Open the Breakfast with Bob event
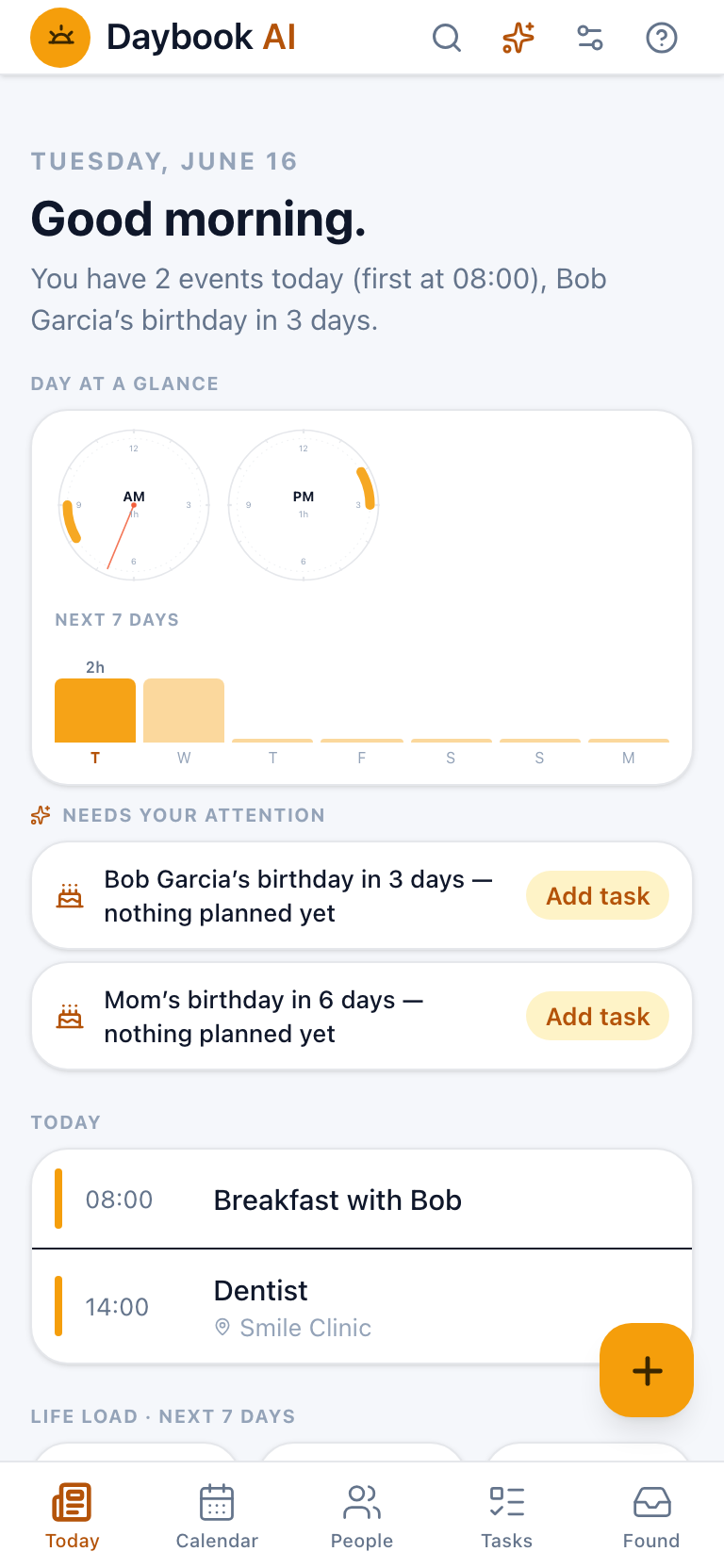The width and height of the screenshot is (724, 1568). [x=362, y=1200]
